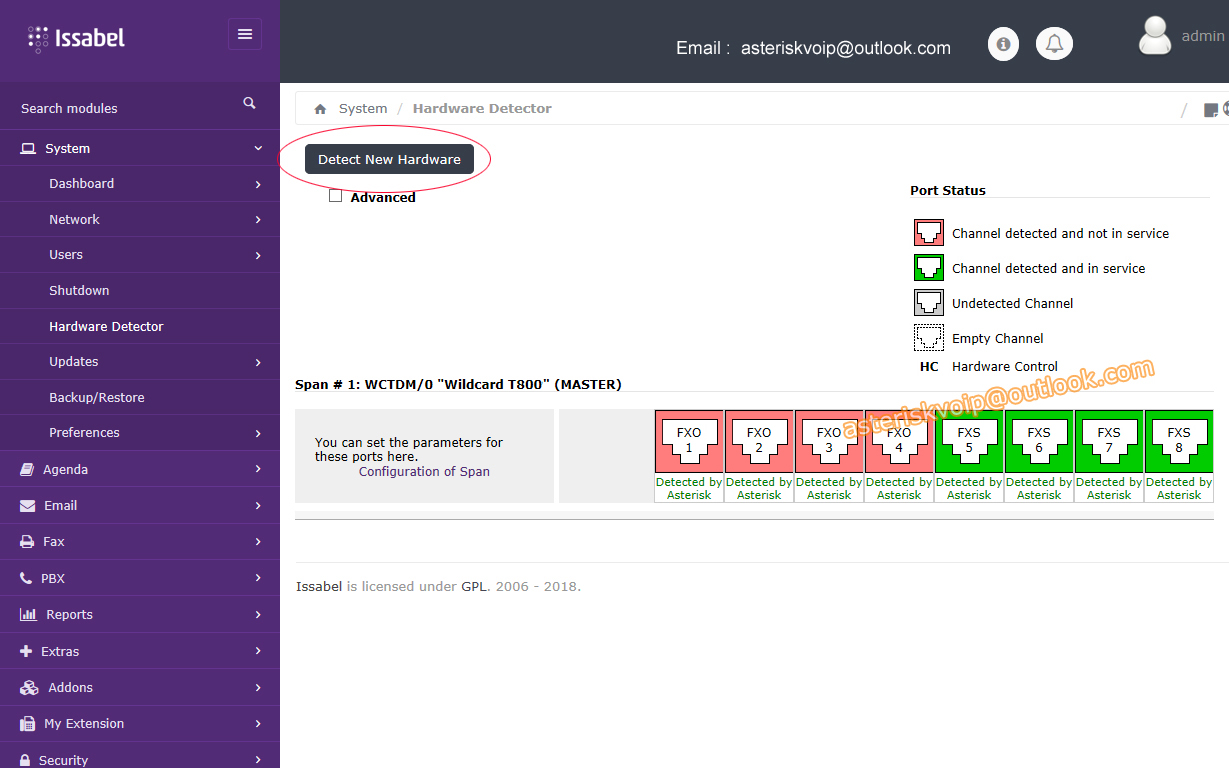Expand the PBX menu arrow
This screenshot has height=768, width=1229.
pos(258,578)
